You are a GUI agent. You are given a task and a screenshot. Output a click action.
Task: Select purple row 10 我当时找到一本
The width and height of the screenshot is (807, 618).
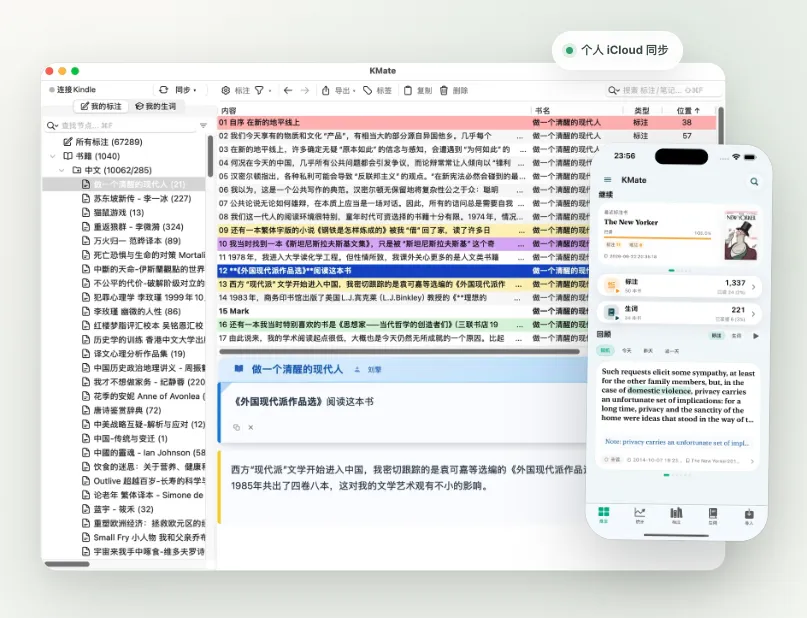coord(403,244)
